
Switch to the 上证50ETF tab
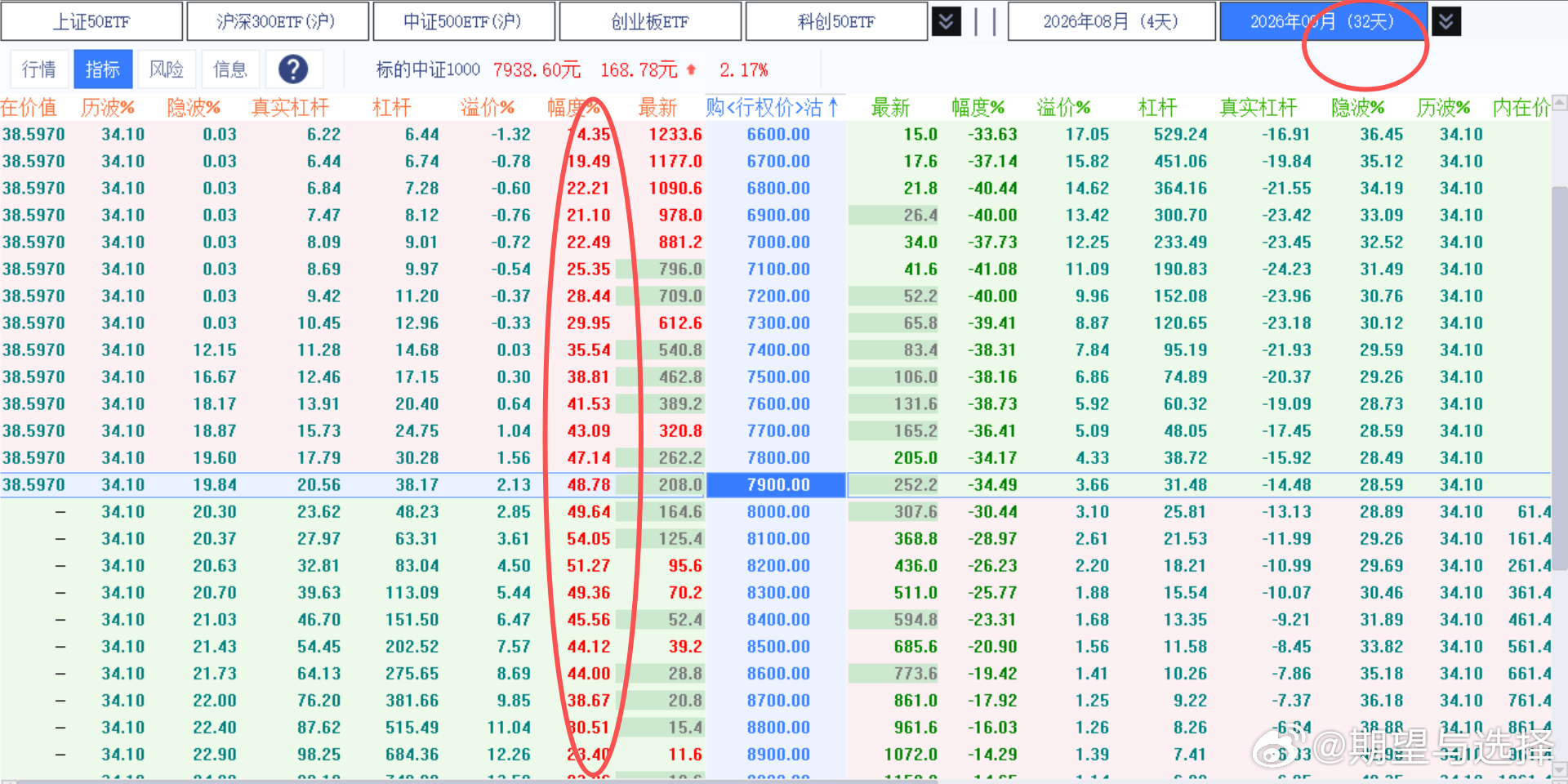tap(91, 21)
